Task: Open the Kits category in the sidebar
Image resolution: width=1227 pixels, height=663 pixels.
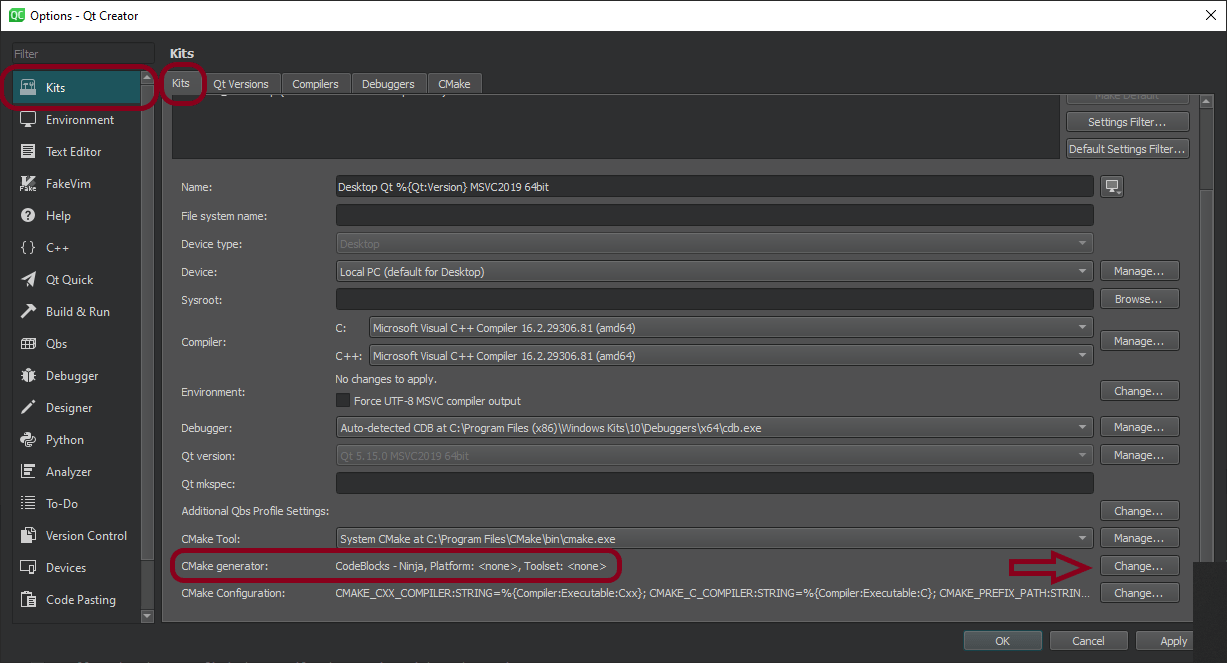Action: coord(77,88)
